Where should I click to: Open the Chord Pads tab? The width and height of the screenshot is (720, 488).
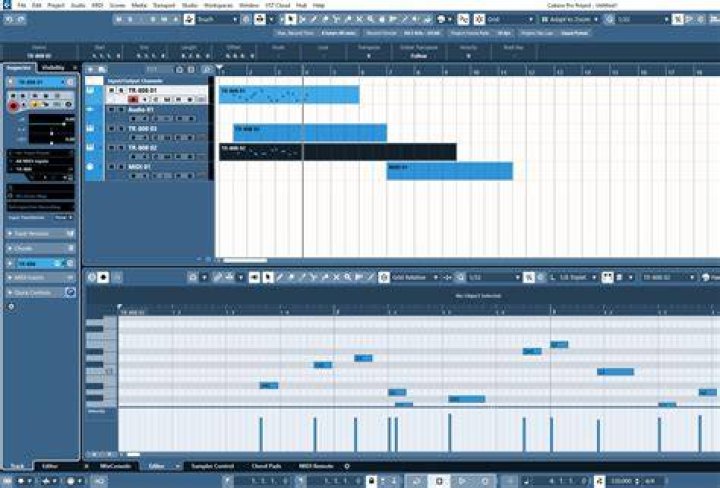click(266, 466)
